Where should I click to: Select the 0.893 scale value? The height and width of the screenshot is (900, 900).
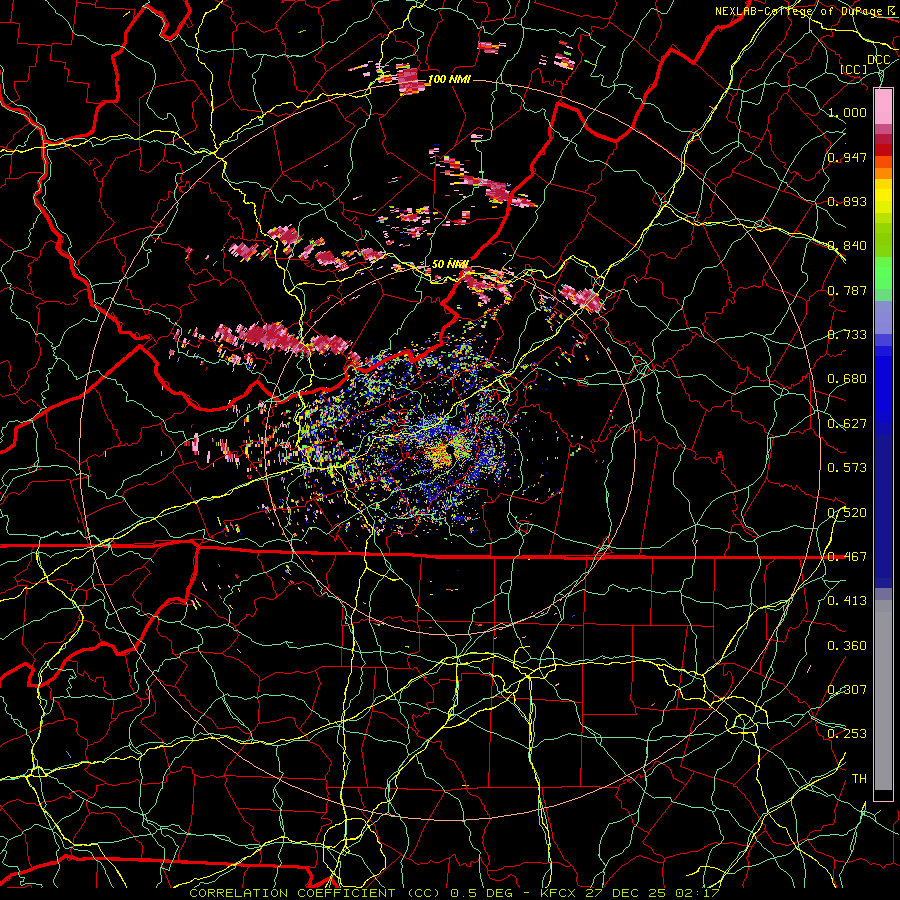847,201
